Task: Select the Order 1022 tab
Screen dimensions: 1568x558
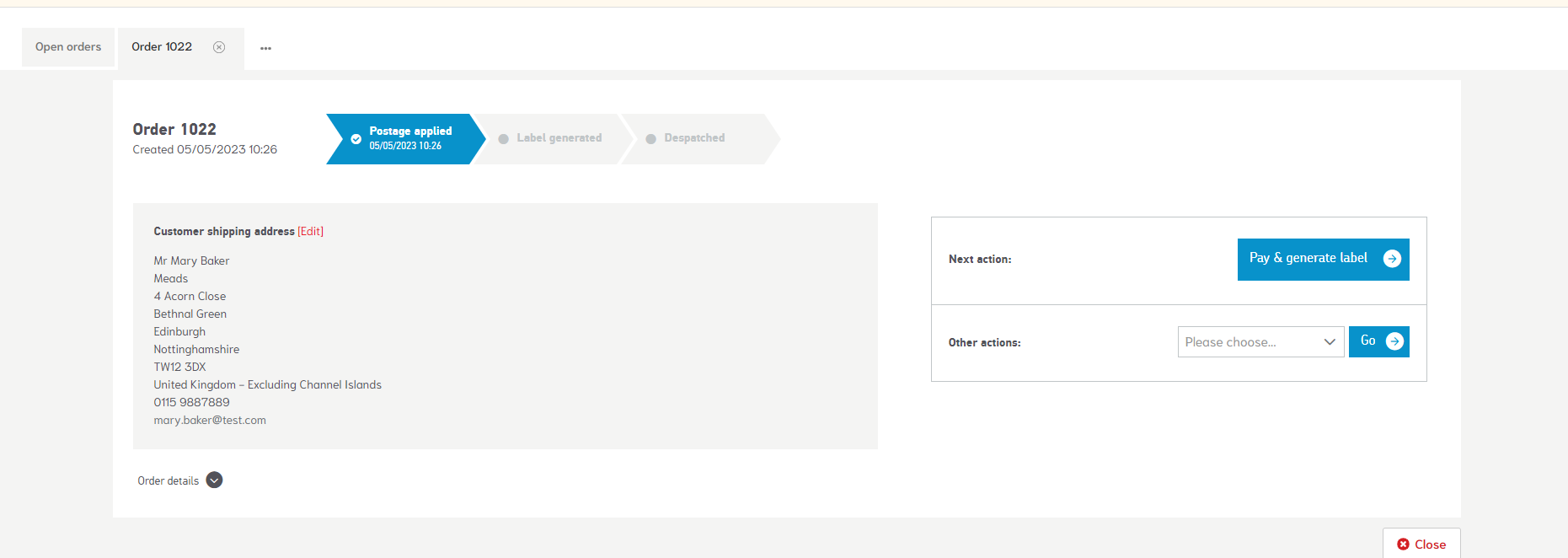Action: (162, 47)
